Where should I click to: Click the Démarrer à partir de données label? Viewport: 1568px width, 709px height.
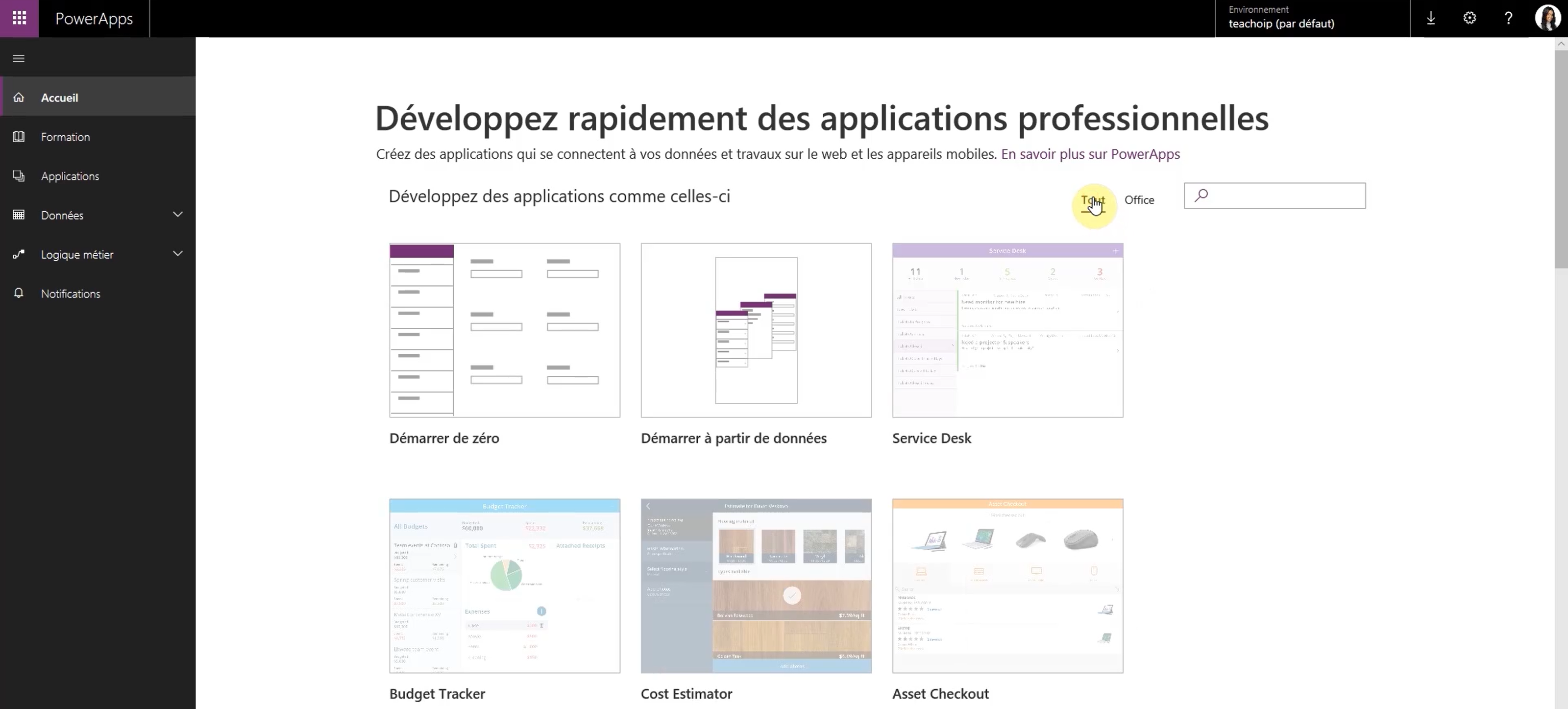pos(734,438)
